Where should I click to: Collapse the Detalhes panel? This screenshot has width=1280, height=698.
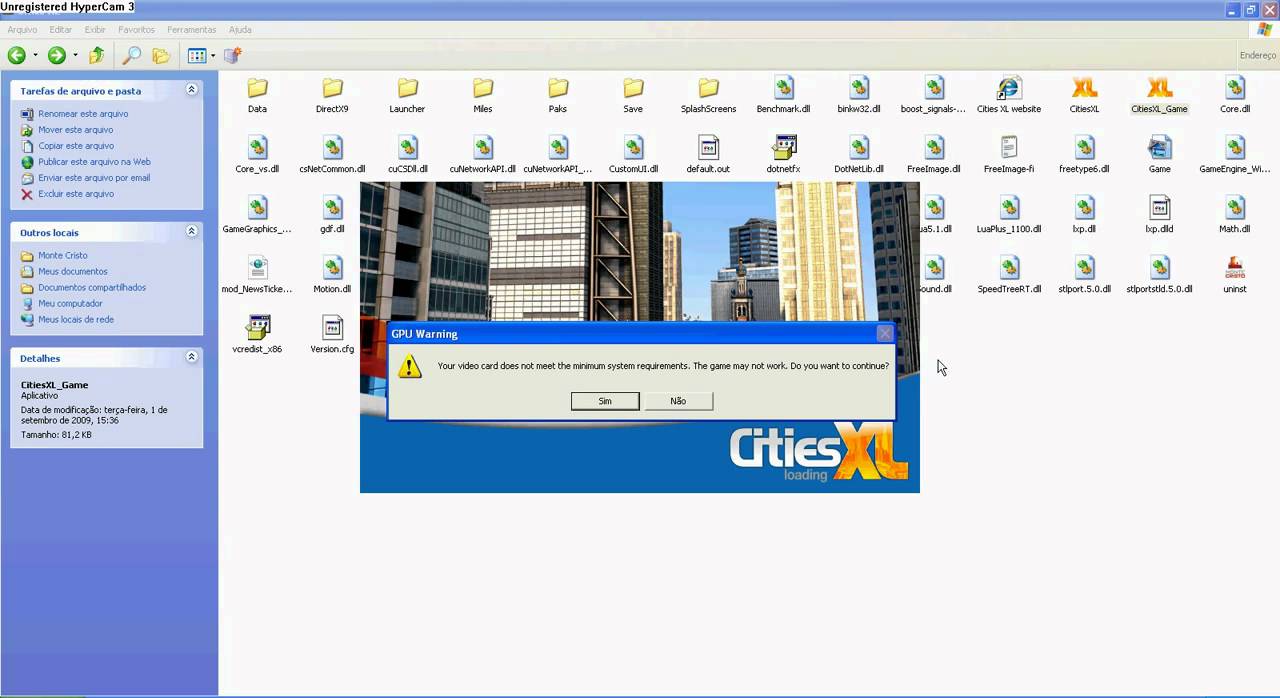[x=191, y=357]
